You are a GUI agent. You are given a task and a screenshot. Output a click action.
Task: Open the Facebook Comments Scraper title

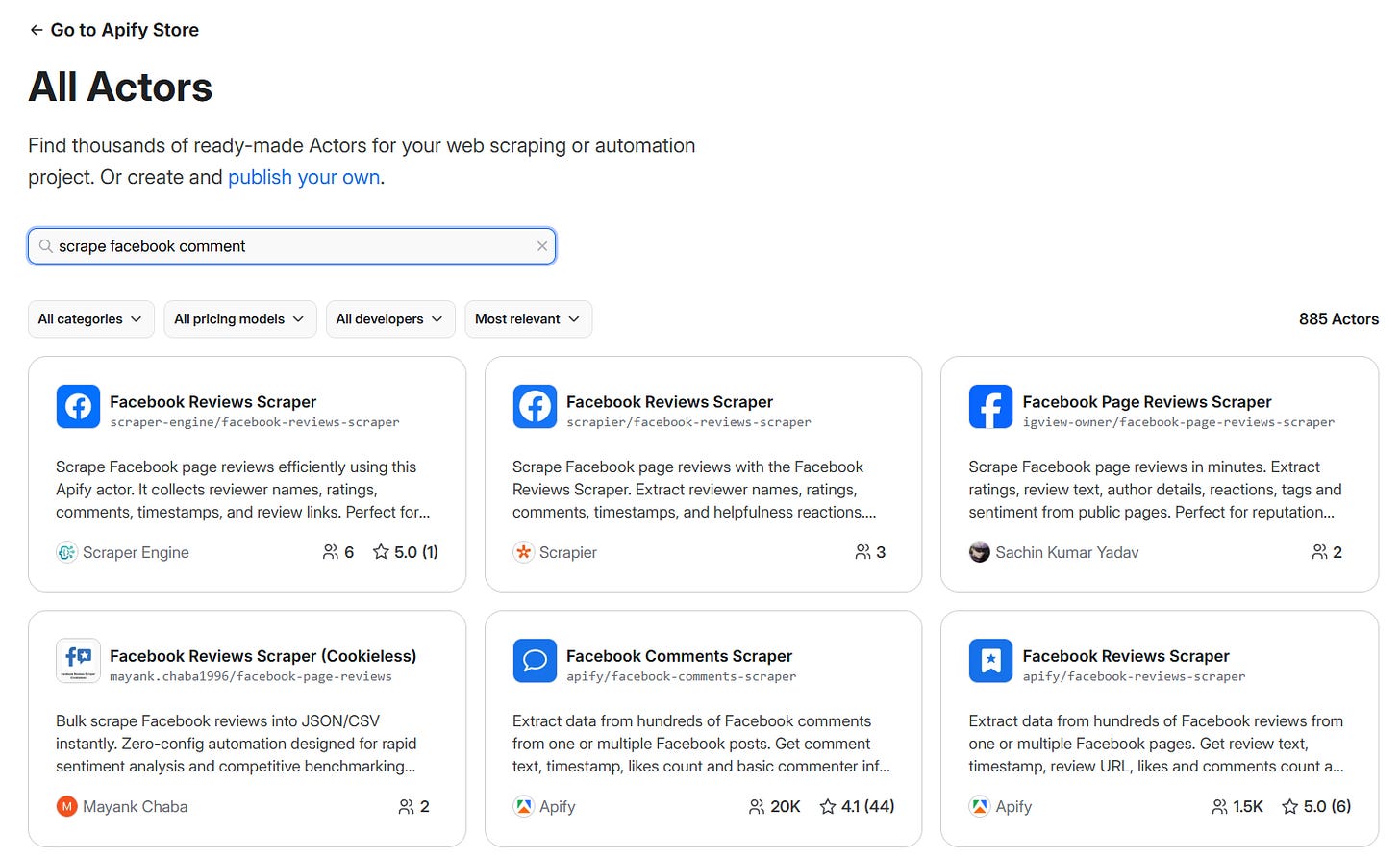click(679, 655)
